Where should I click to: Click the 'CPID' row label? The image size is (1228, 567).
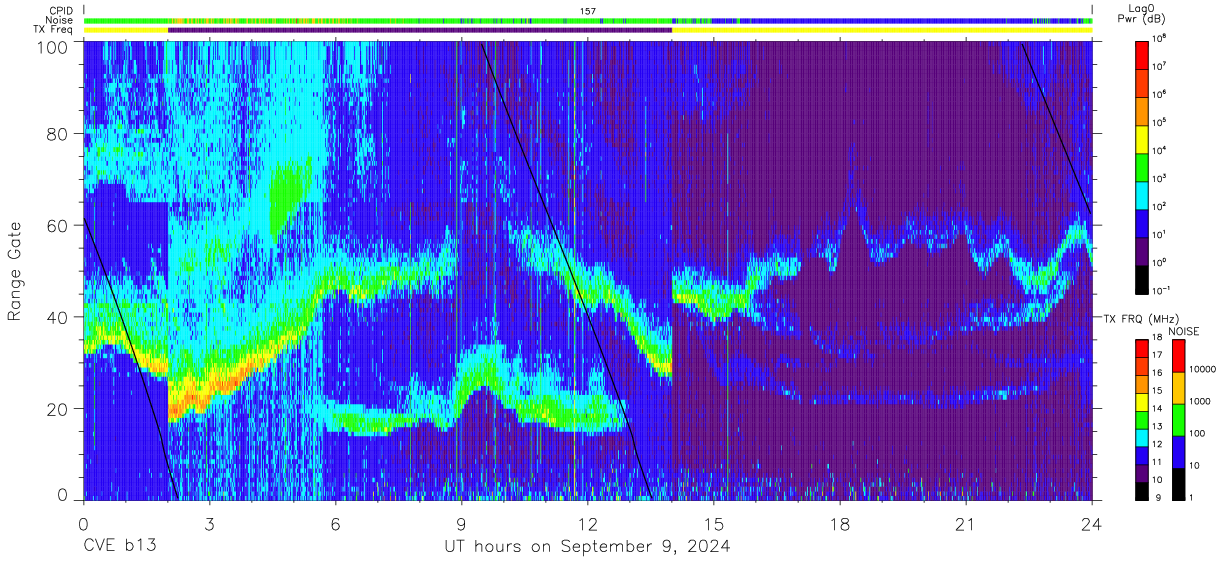point(62,10)
